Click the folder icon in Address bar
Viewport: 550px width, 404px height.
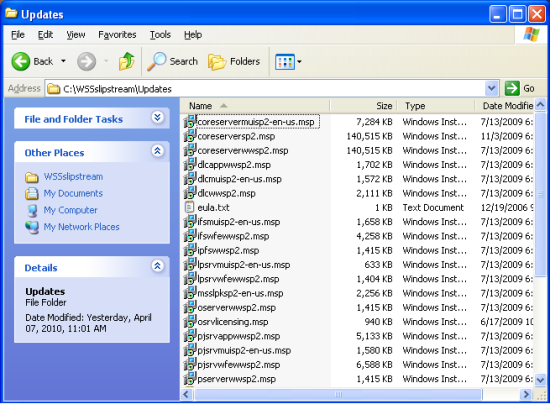pyautogui.click(x=53, y=89)
